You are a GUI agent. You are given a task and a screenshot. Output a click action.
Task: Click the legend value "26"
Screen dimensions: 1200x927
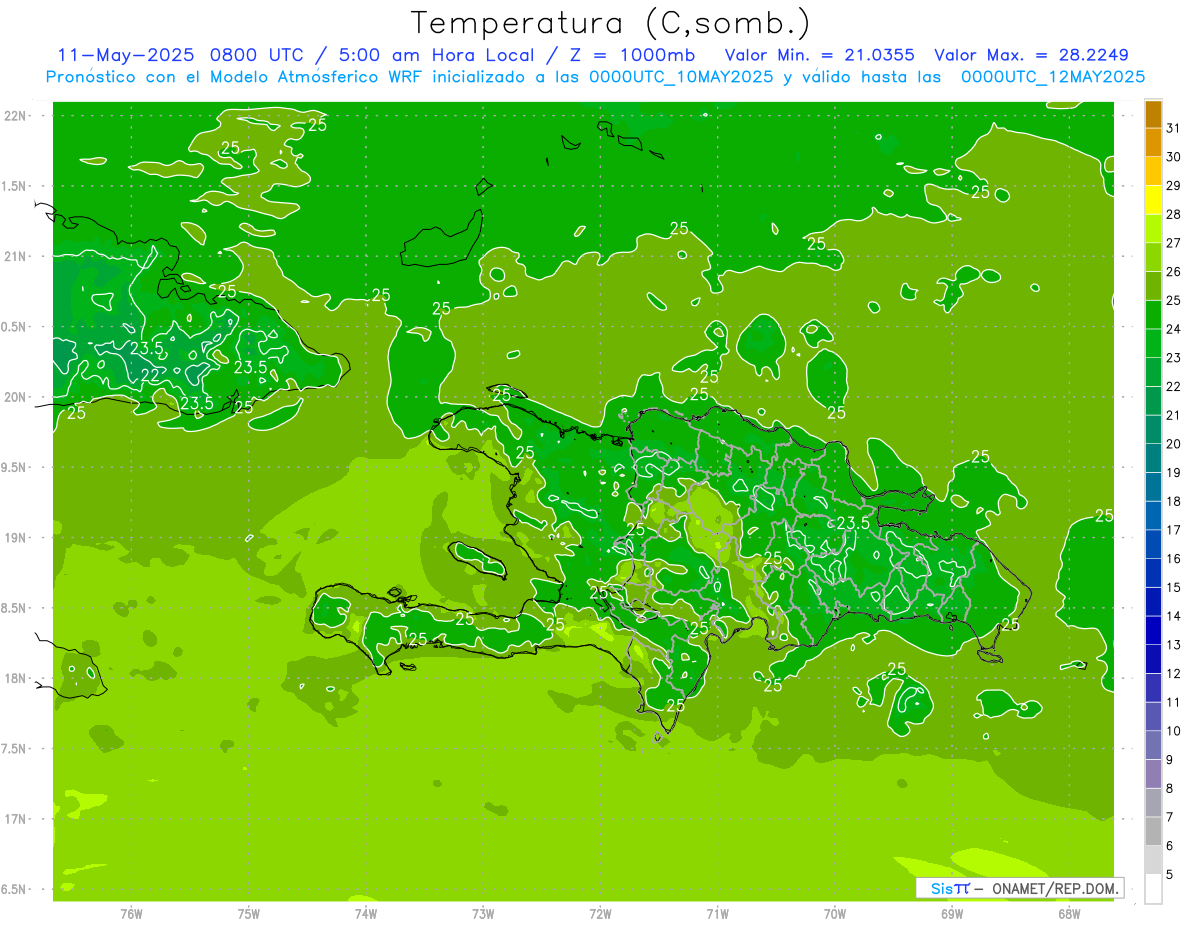[1174, 271]
